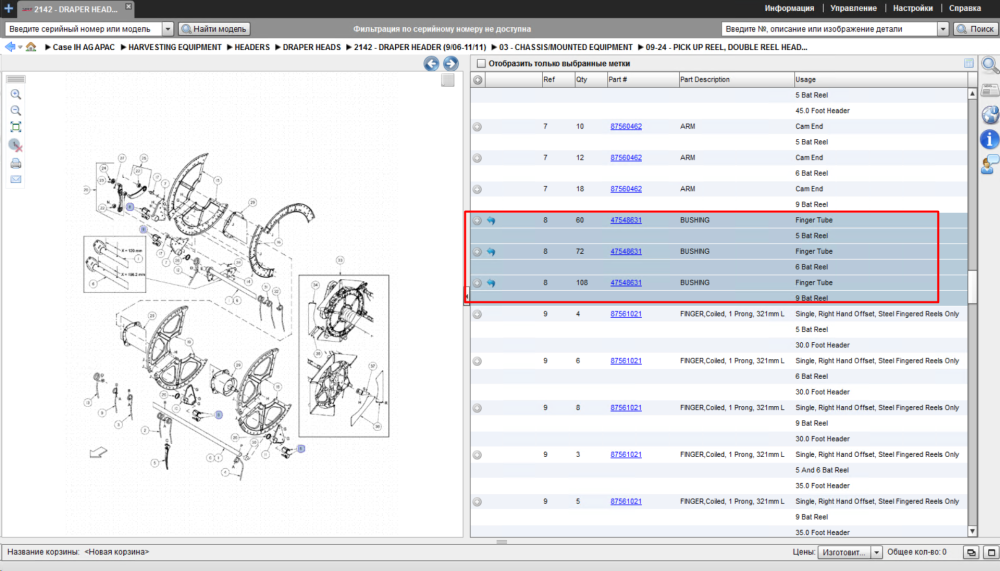Email the diagram via envelope icon

pos(16,179)
